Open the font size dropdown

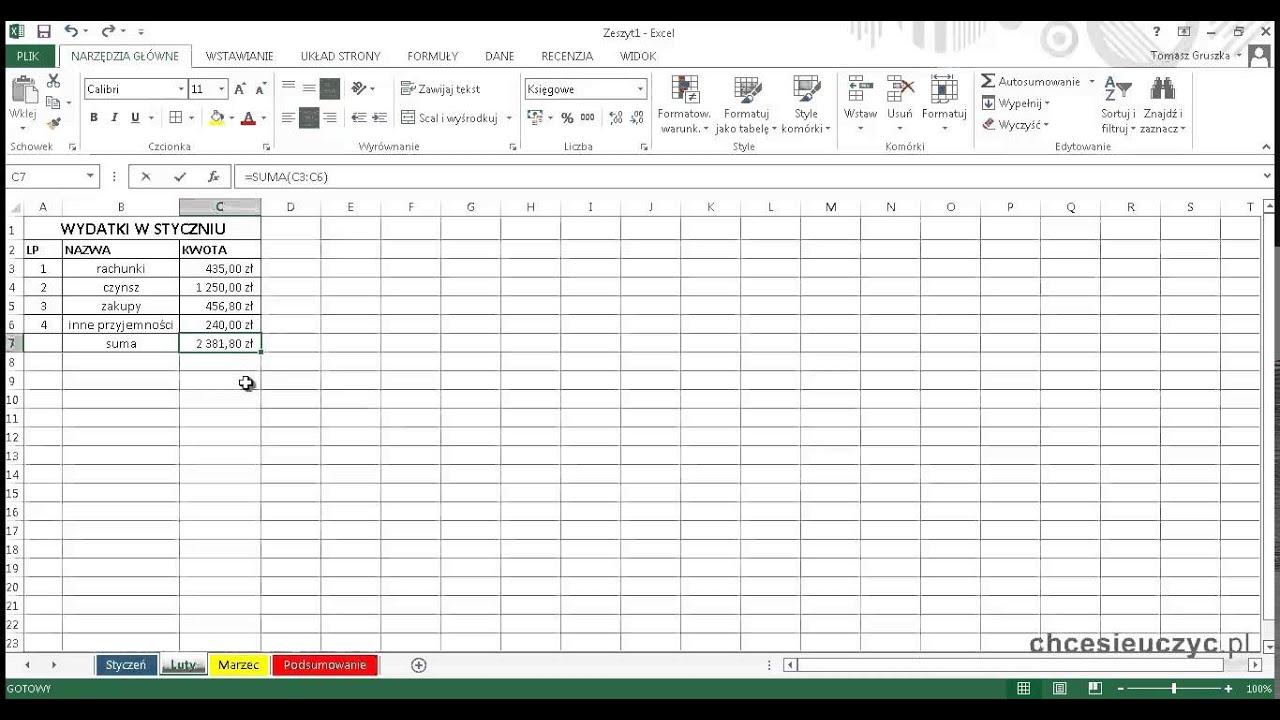222,89
